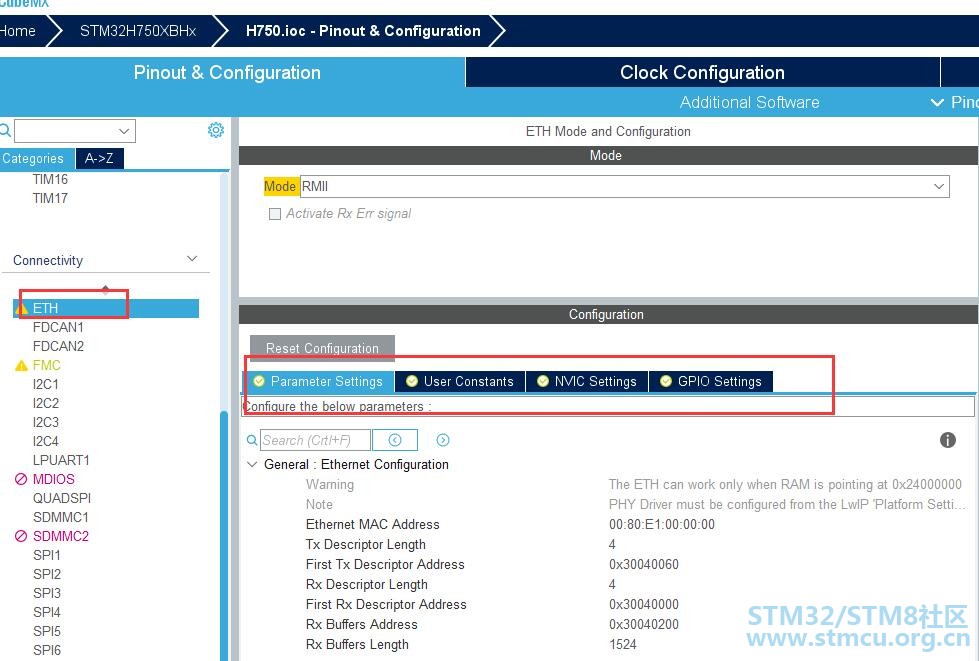Click the next search result arrow
The width and height of the screenshot is (979, 661).
pyautogui.click(x=443, y=440)
